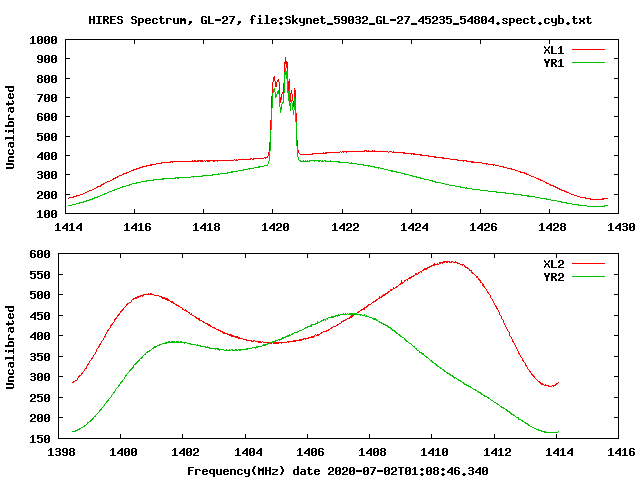The height and width of the screenshot is (480, 640).
Task: Click the green YR1 legend line sample
Action: click(588, 63)
